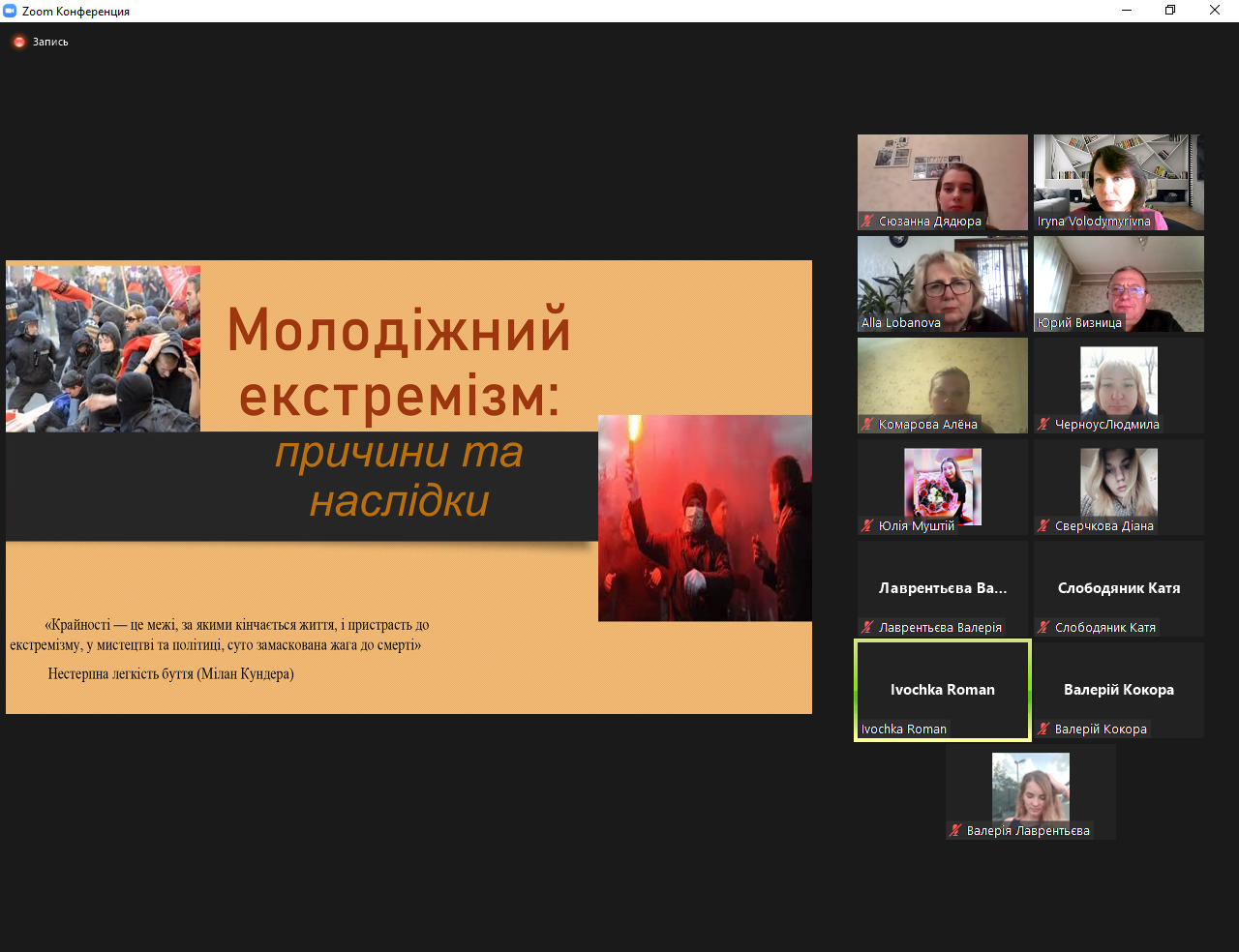Select Alla Lobanova video tile

click(x=943, y=283)
